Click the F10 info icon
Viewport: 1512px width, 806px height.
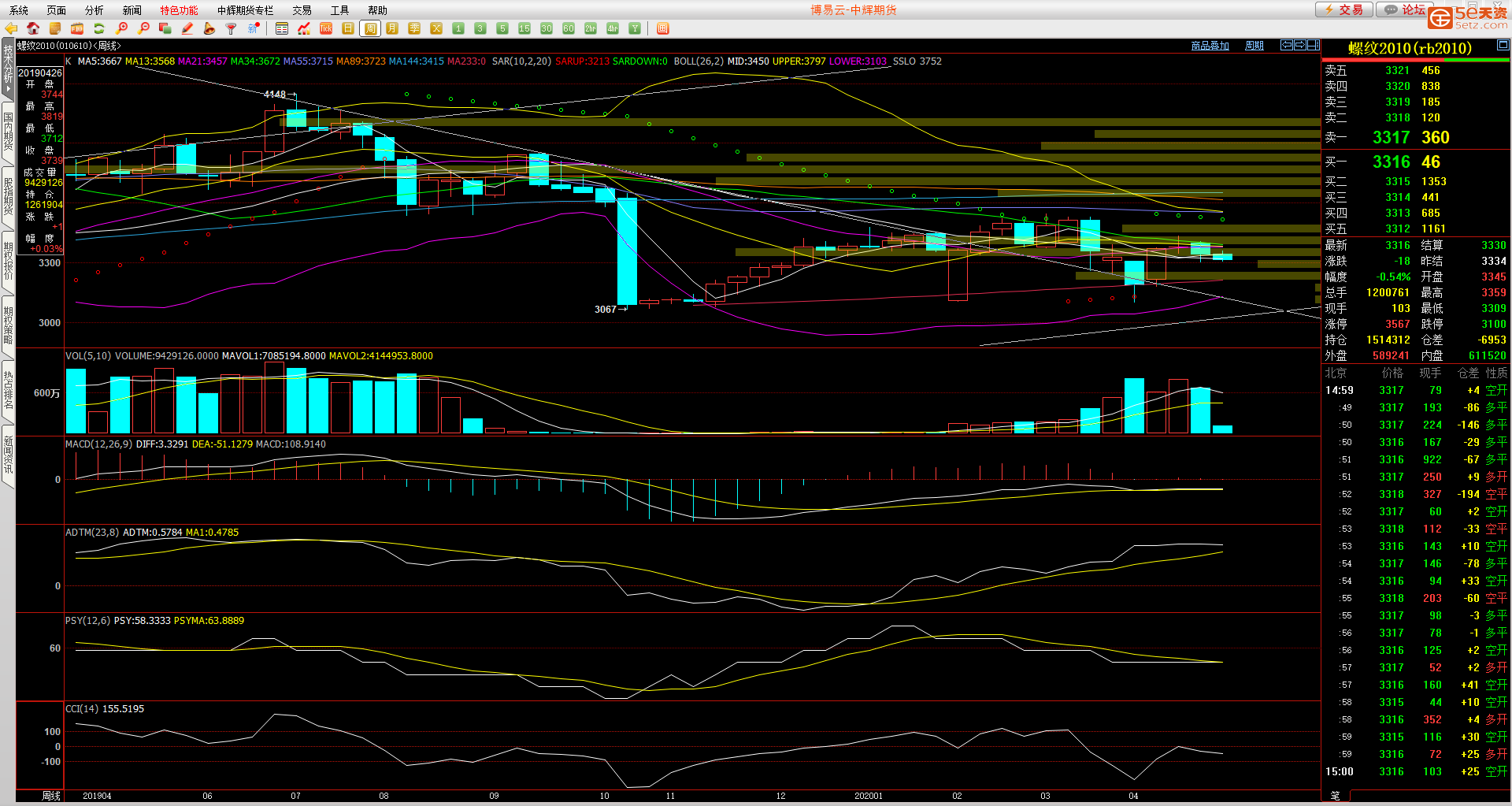[x=77, y=28]
